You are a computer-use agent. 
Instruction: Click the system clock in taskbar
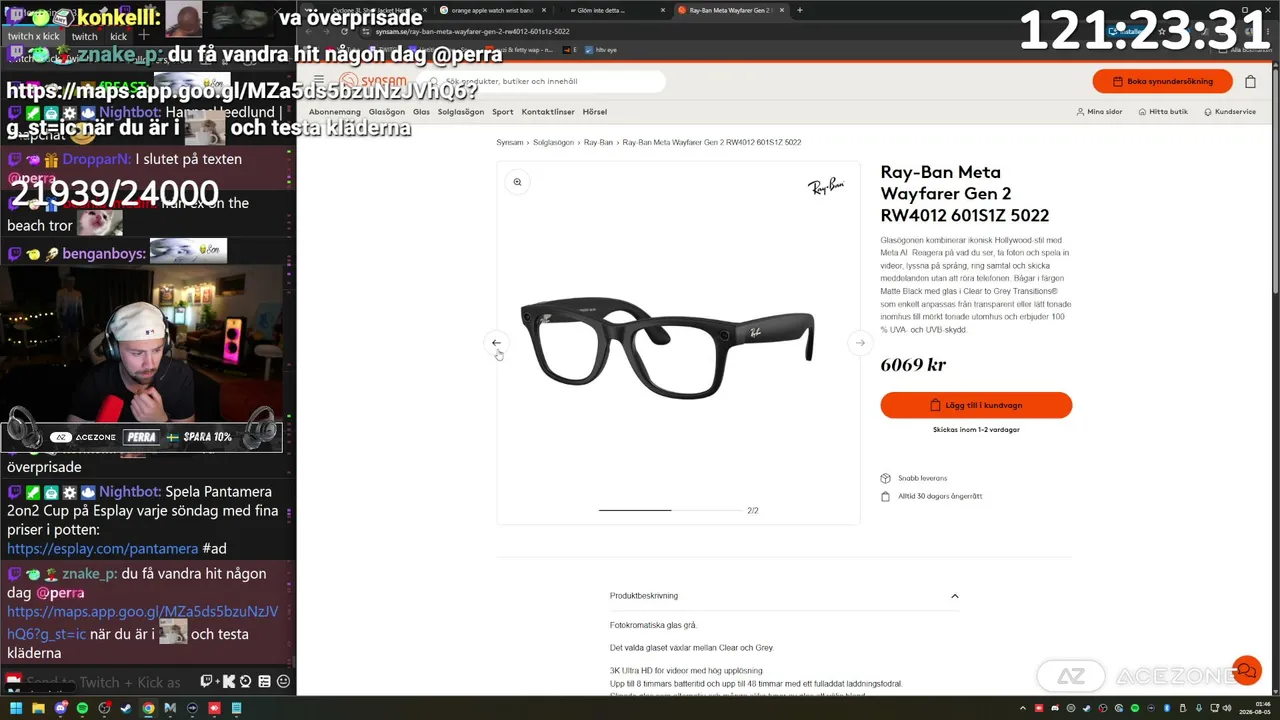click(1257, 708)
